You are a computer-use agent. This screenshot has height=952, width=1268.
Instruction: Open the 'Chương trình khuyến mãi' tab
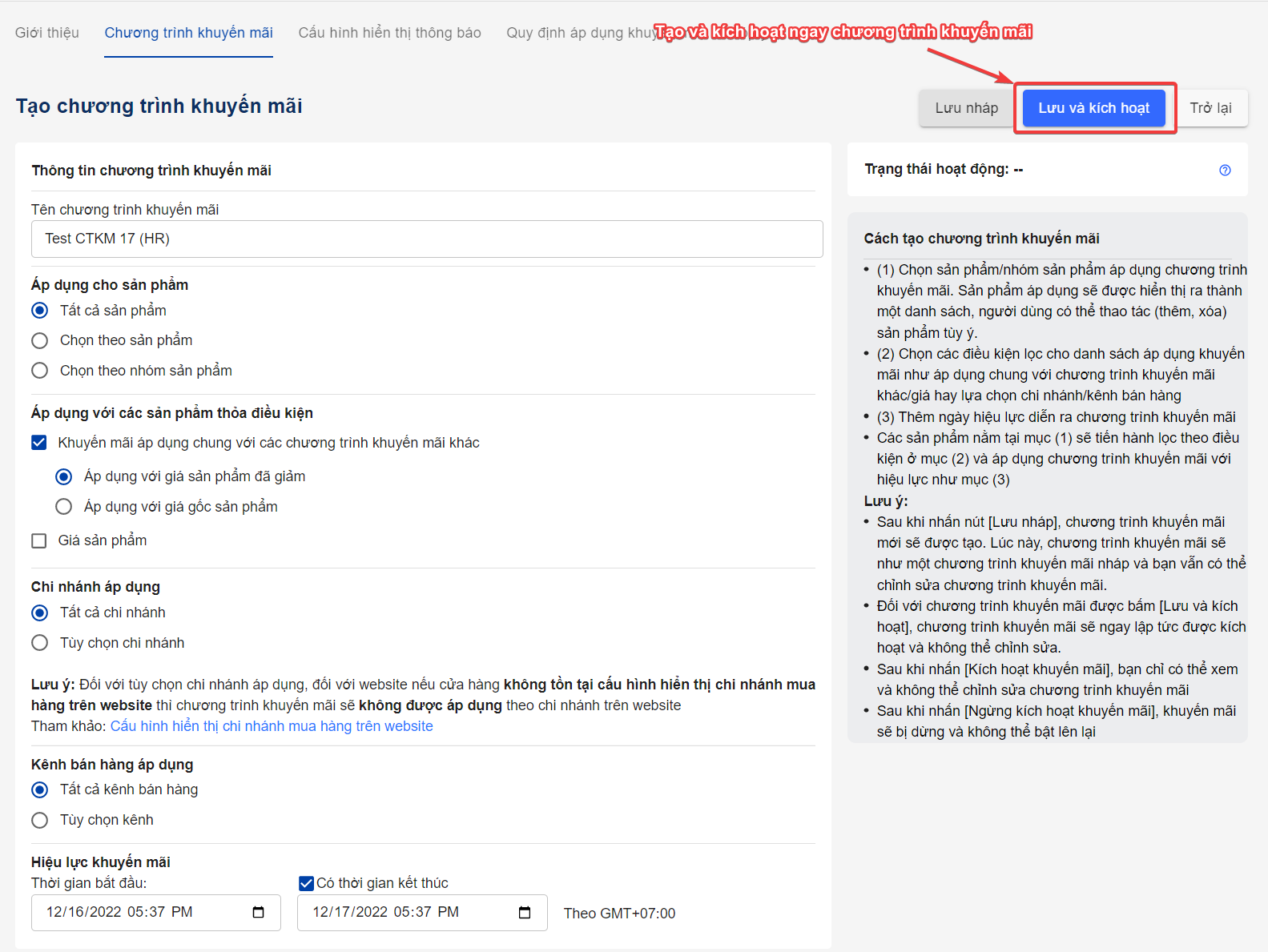(x=188, y=33)
